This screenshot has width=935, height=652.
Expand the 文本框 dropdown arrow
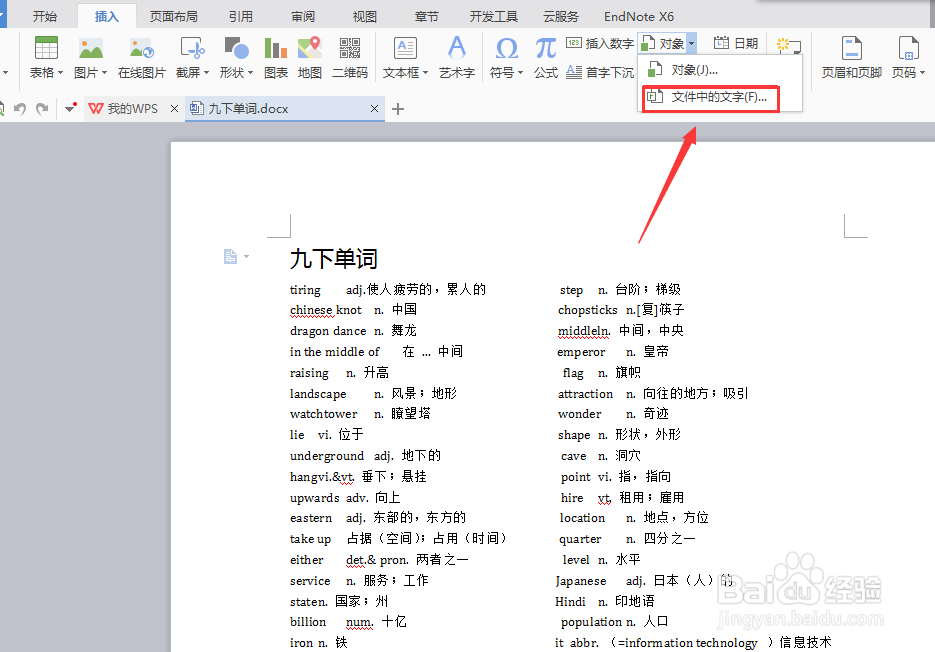click(x=425, y=73)
